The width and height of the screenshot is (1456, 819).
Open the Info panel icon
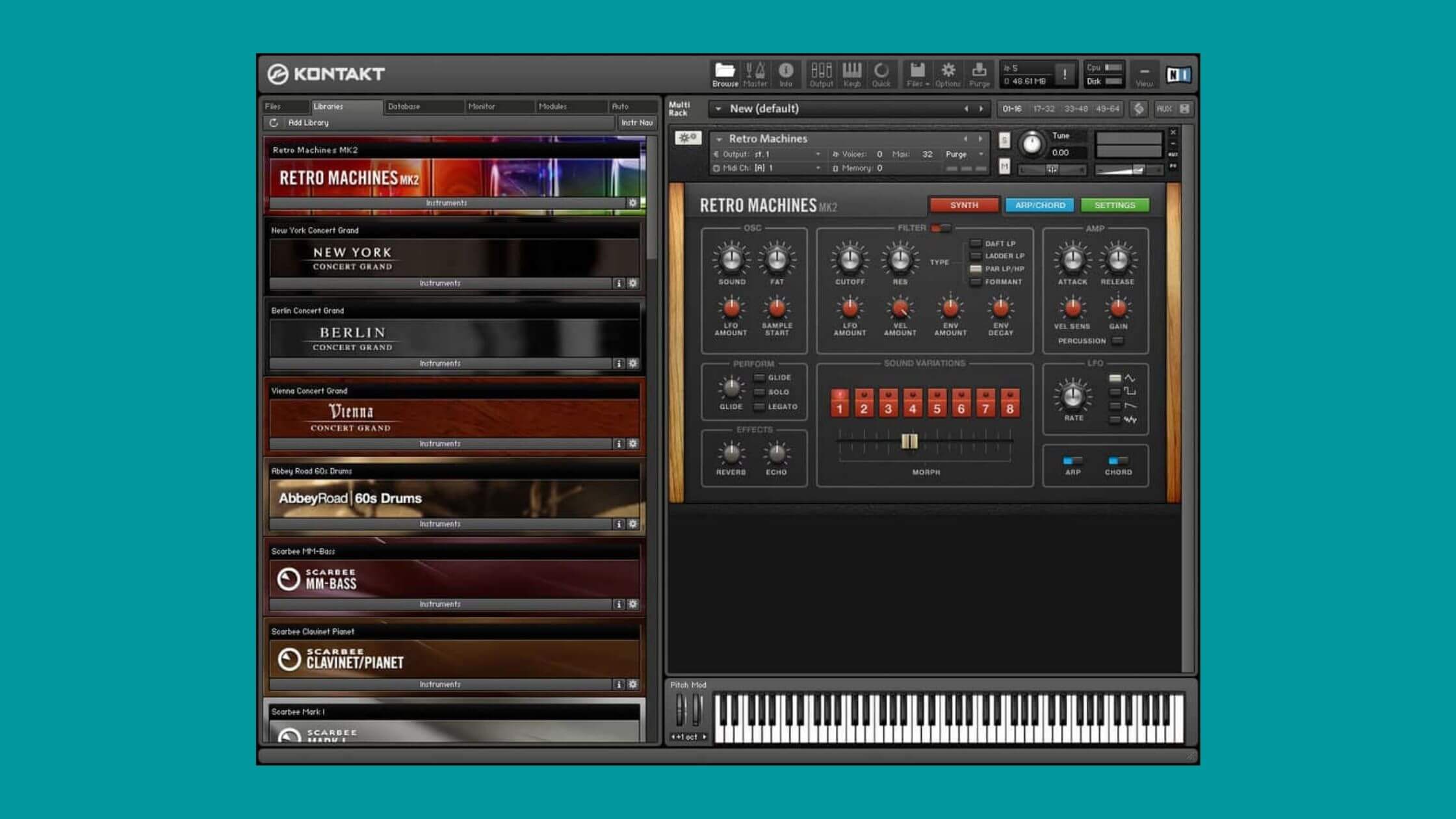pyautogui.click(x=786, y=71)
